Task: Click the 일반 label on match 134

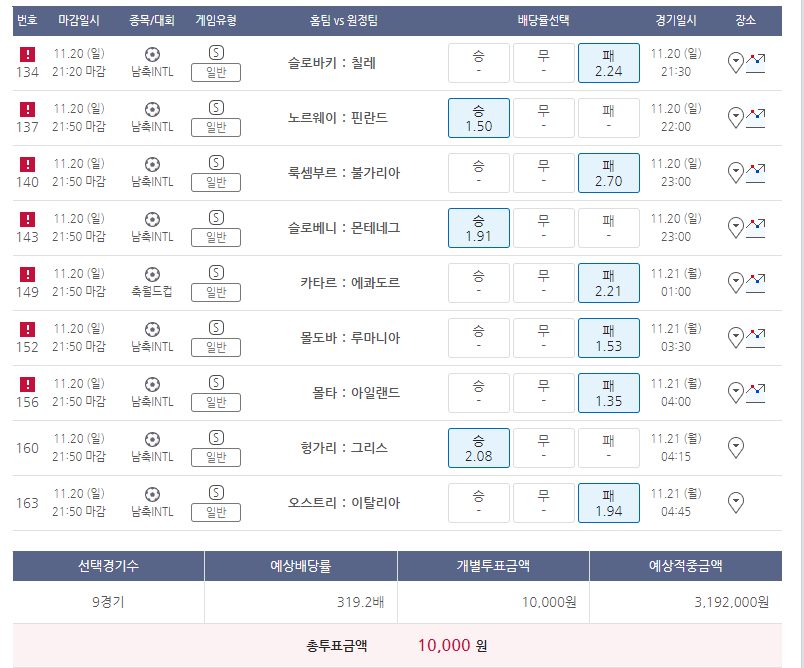Action: tap(216, 73)
